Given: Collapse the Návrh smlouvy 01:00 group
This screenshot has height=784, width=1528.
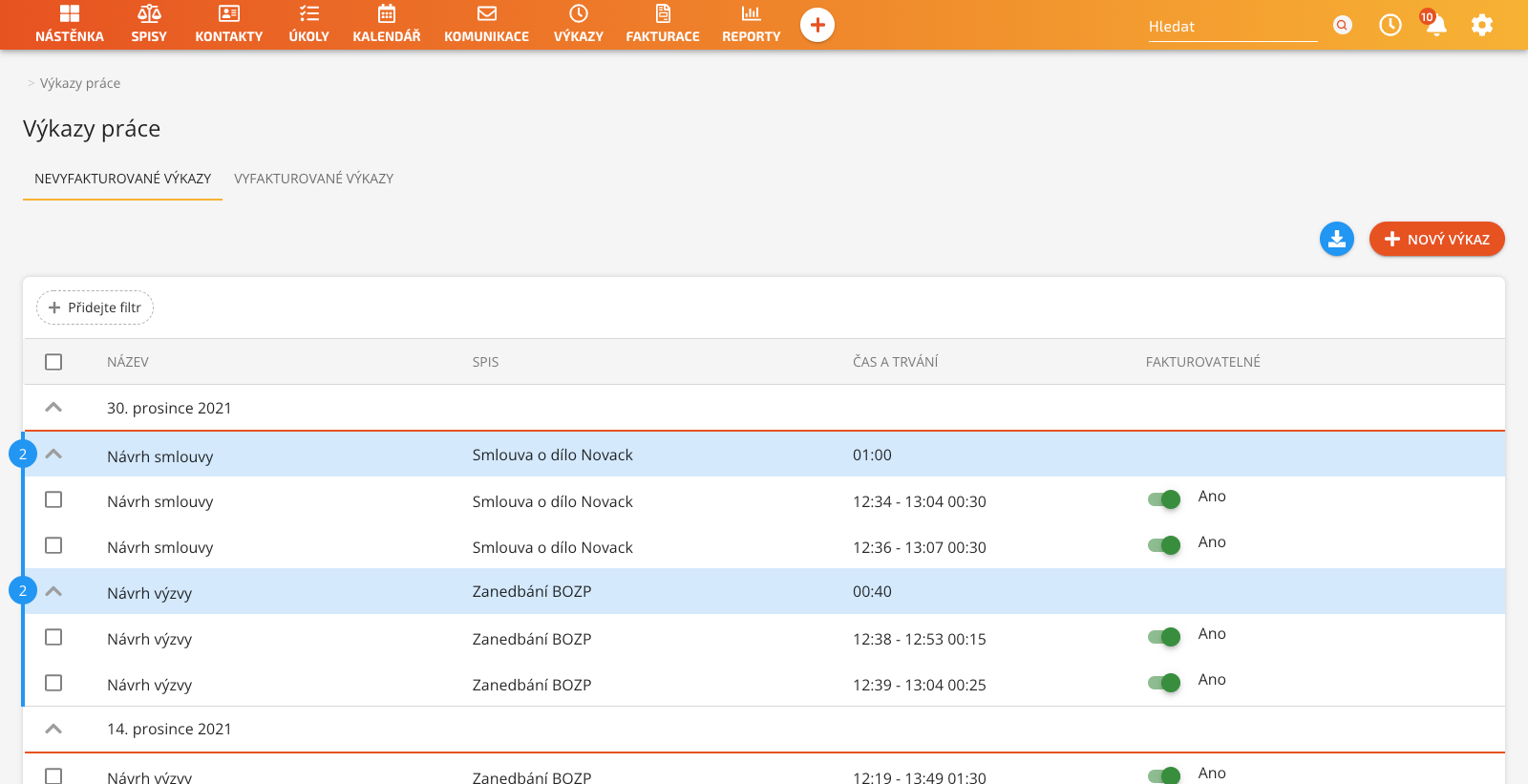Looking at the screenshot, I should click(x=53, y=455).
